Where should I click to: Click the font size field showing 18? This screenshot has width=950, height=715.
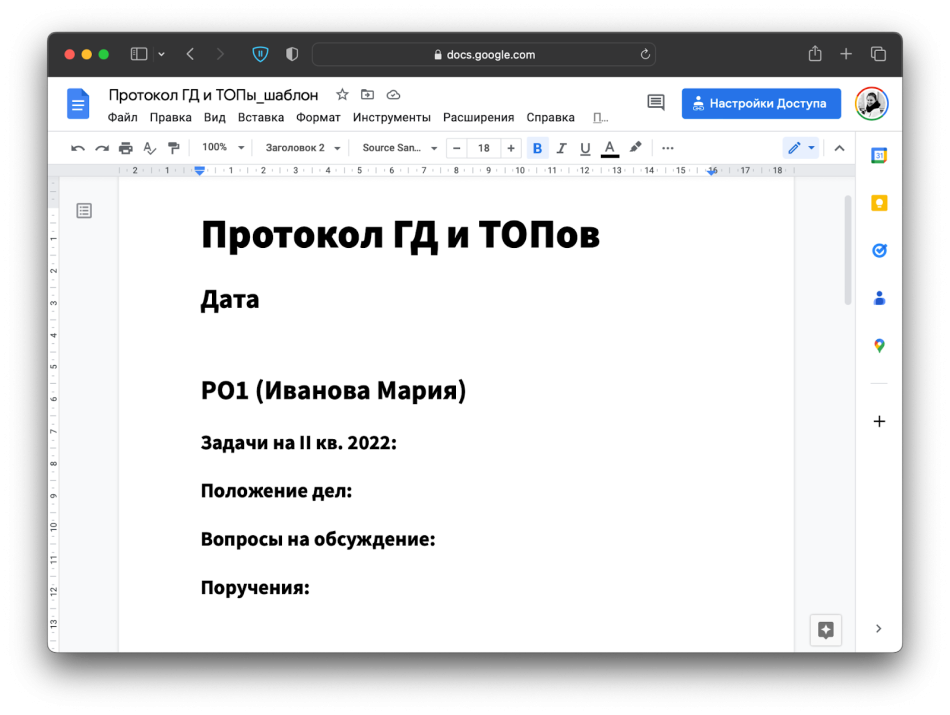(x=484, y=148)
